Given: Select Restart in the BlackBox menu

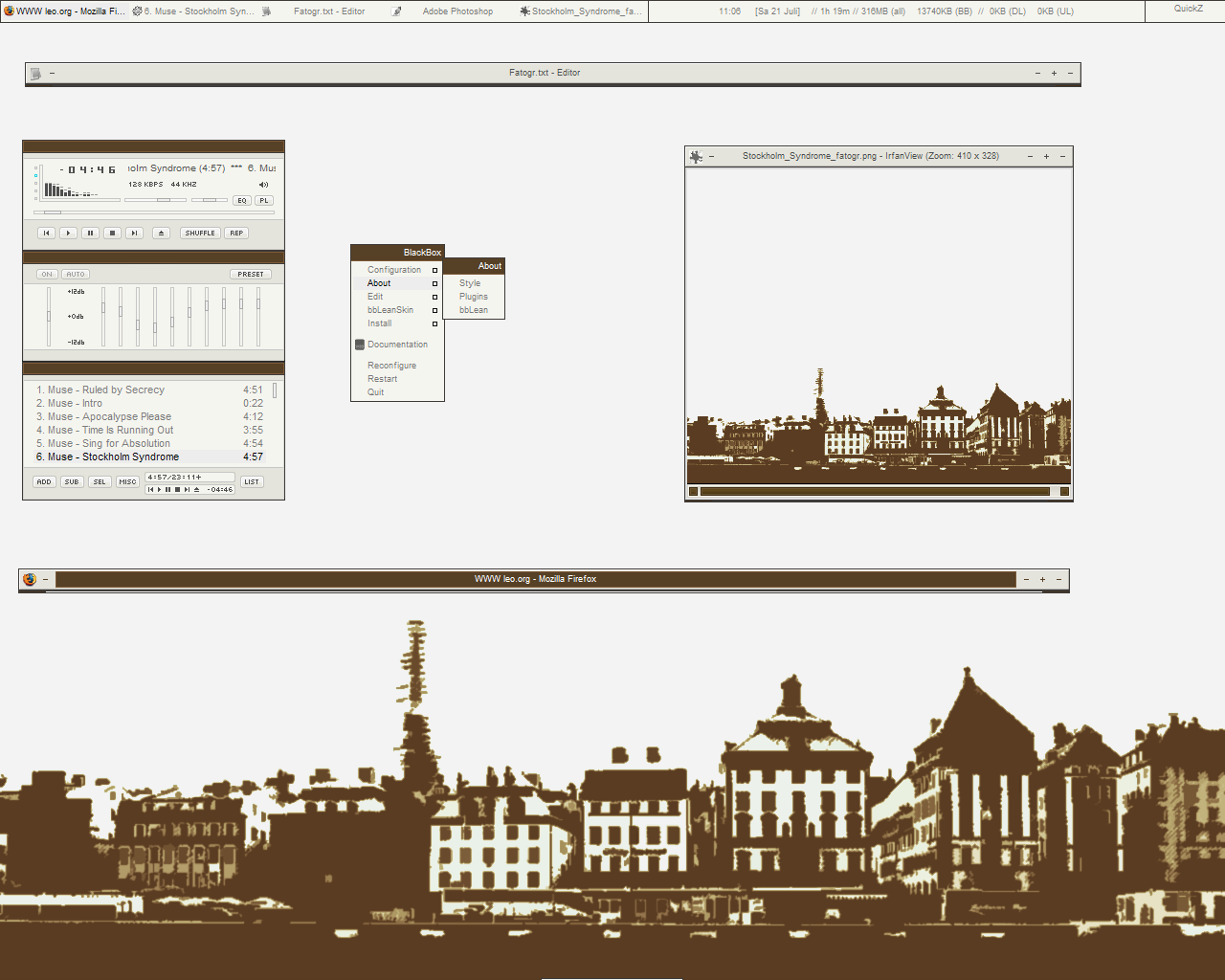Looking at the screenshot, I should [x=397, y=379].
